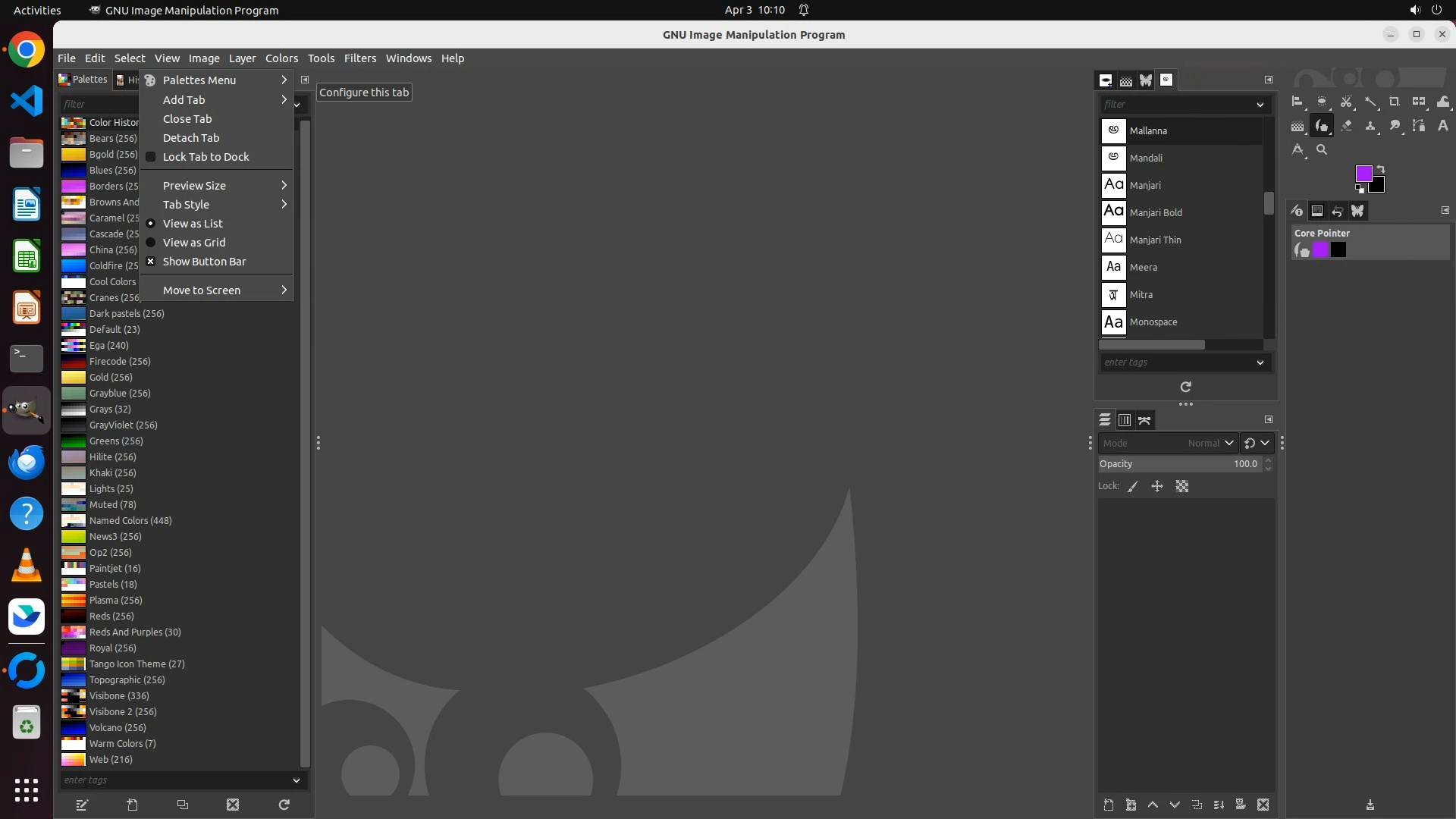Image resolution: width=1456 pixels, height=819 pixels.
Task: Select the Crop tool in toolbox
Action: [x=1394, y=102]
